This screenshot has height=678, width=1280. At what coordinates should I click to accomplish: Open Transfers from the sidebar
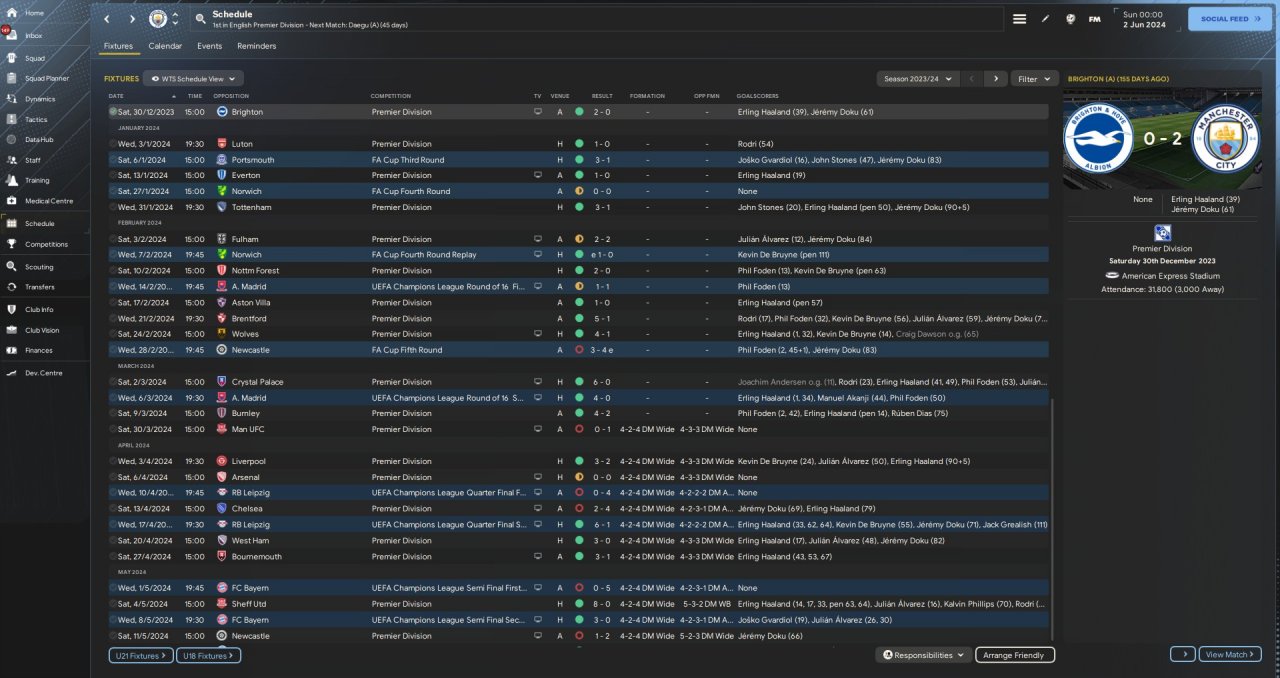pyautogui.click(x=40, y=287)
